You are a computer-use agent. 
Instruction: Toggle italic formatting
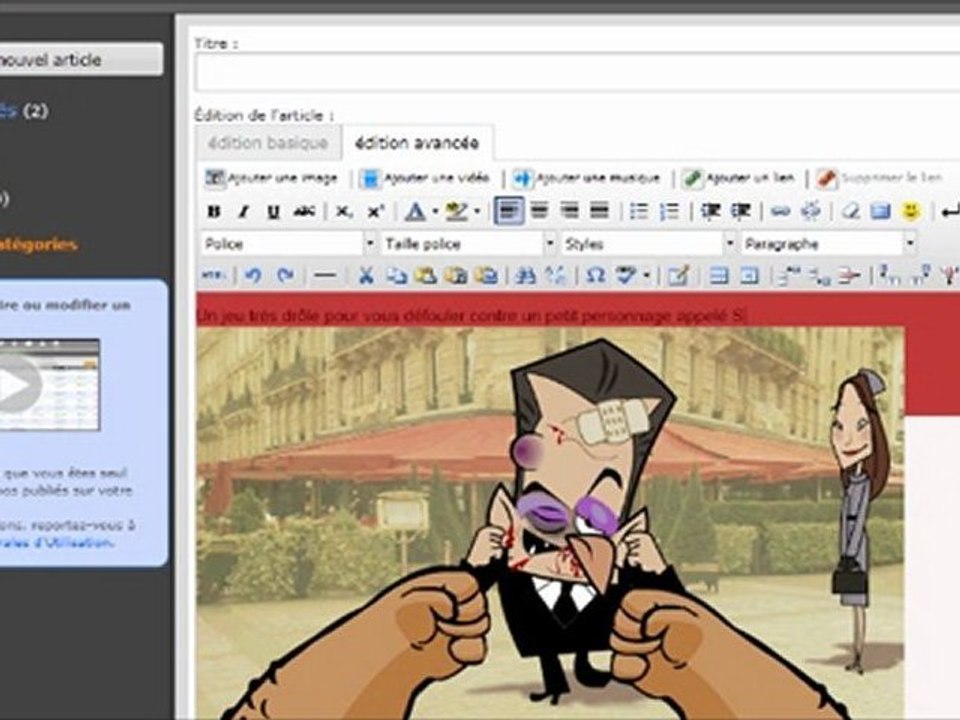point(244,212)
